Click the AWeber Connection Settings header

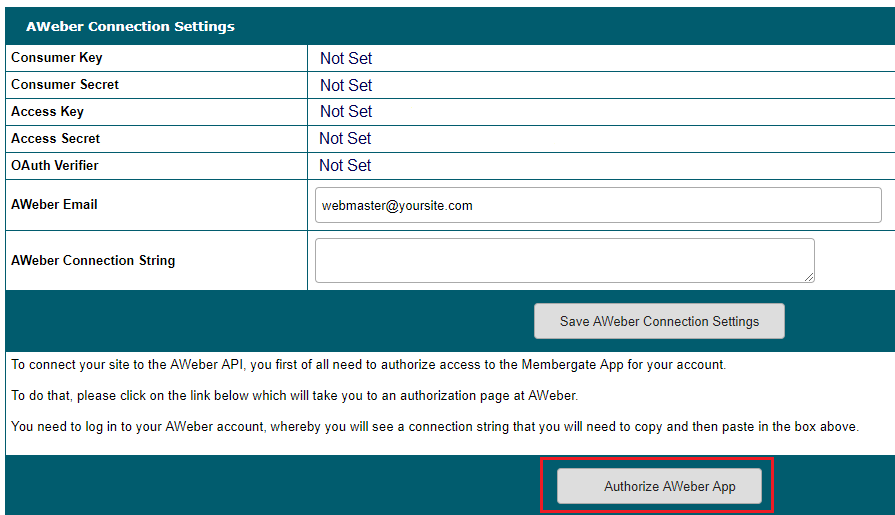(130, 26)
